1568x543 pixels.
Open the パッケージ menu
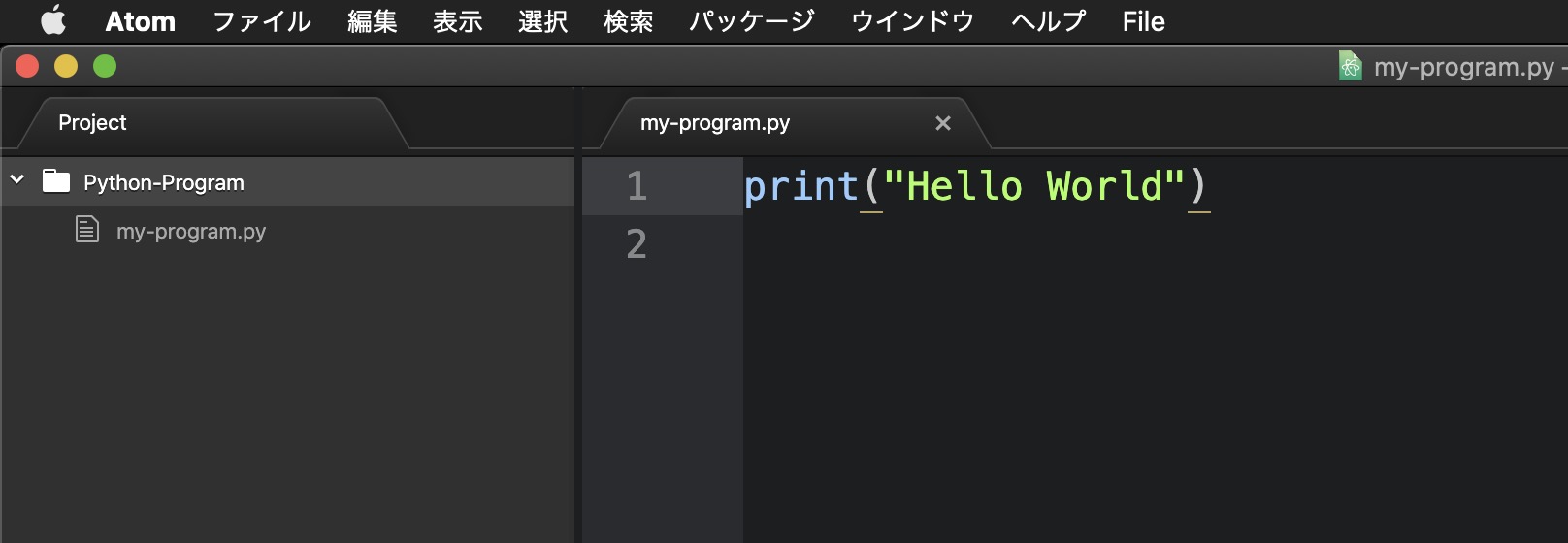click(x=751, y=21)
